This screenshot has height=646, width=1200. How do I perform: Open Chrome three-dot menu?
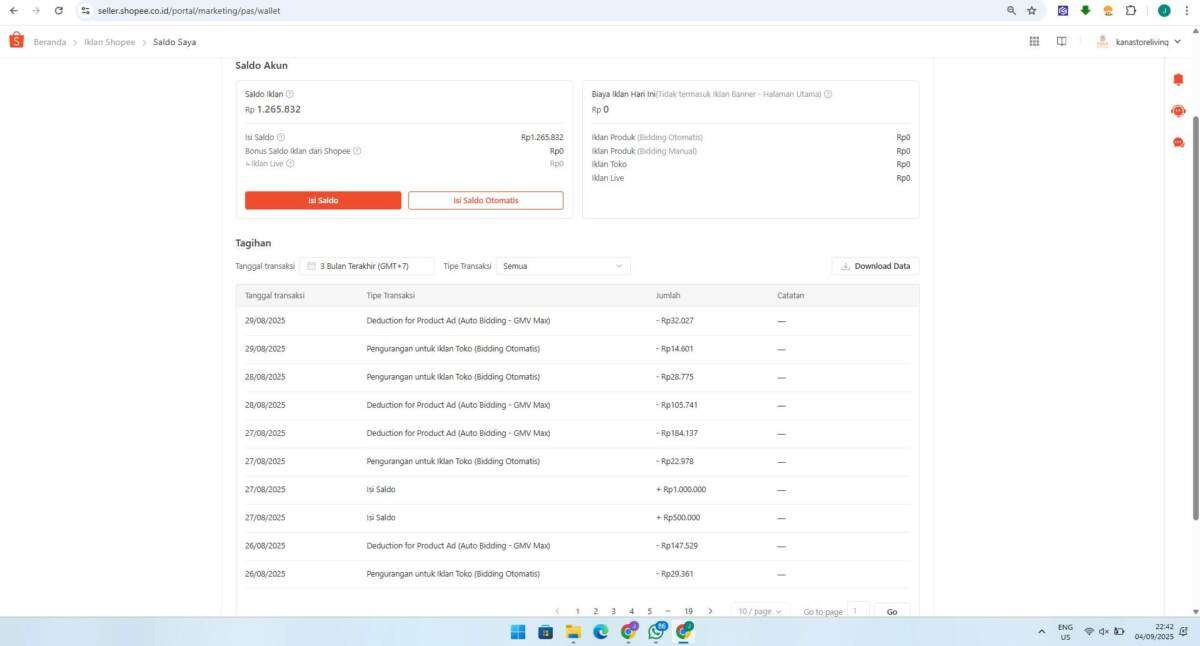click(1186, 10)
